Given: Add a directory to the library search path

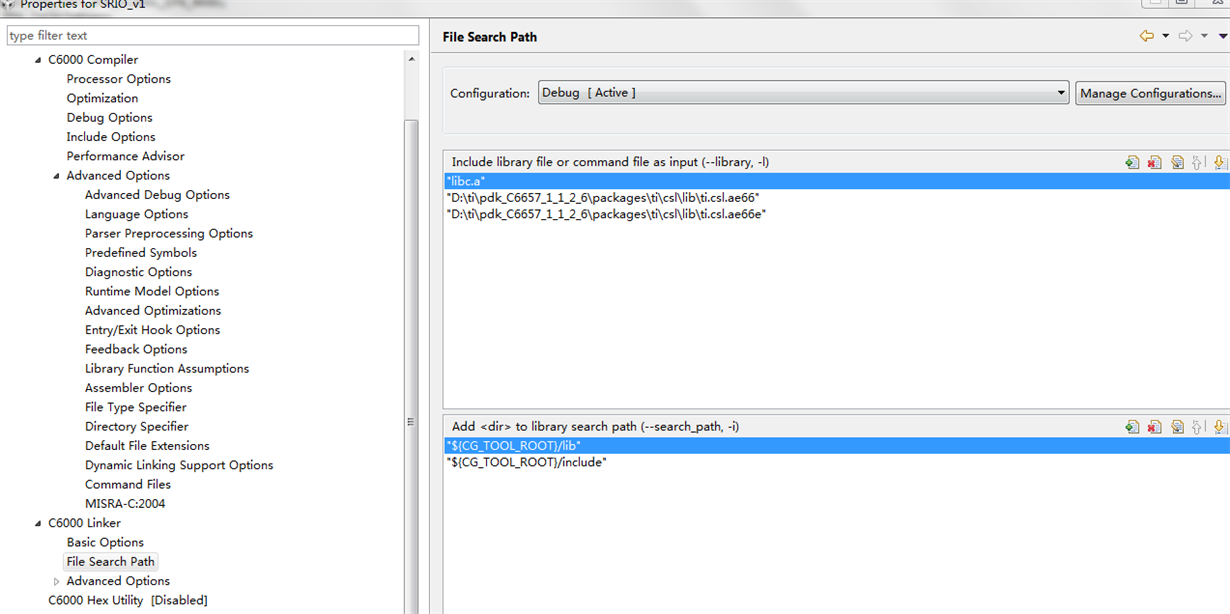Looking at the screenshot, I should click(1132, 427).
